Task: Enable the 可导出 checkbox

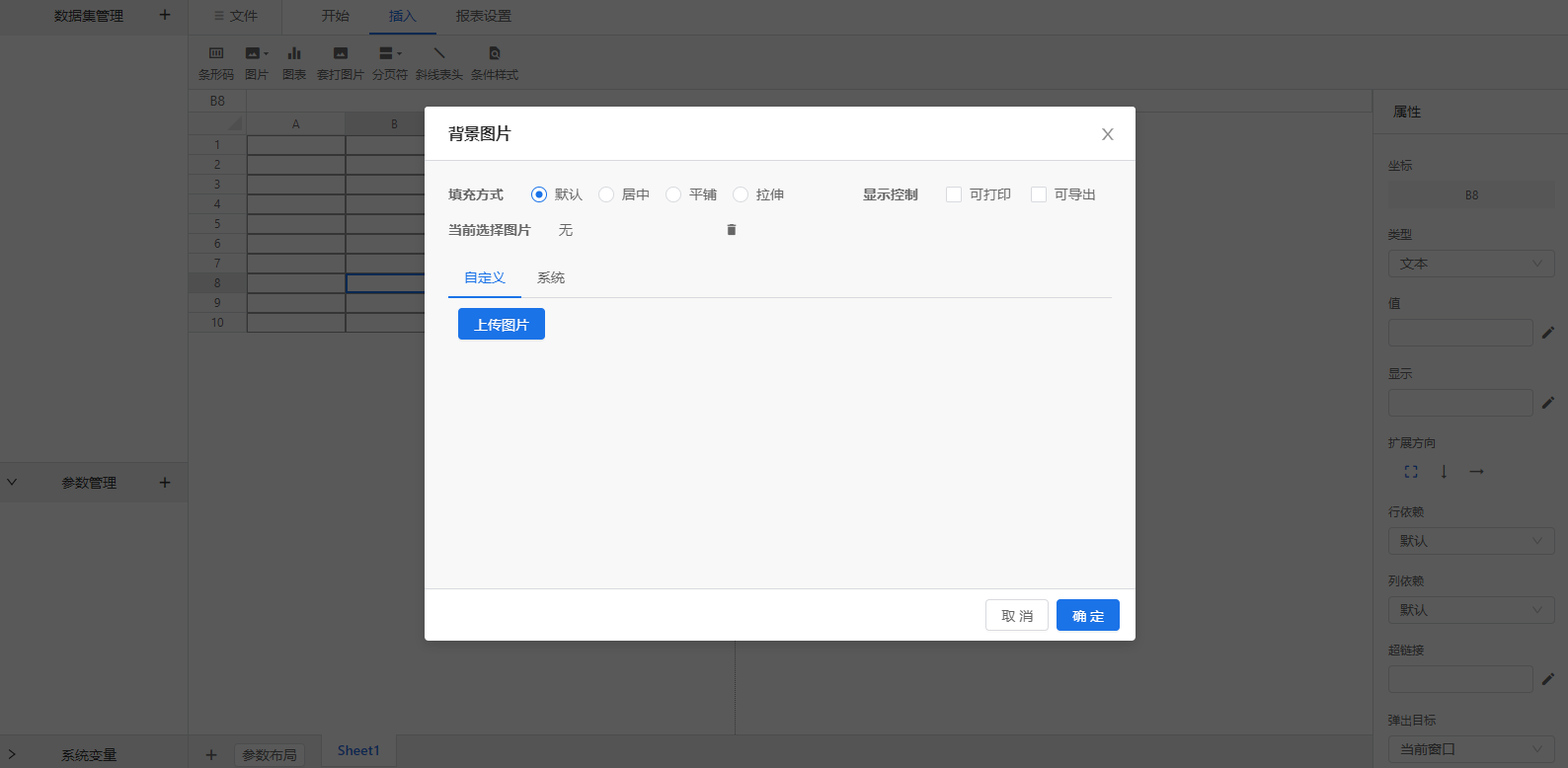Action: click(x=1039, y=194)
